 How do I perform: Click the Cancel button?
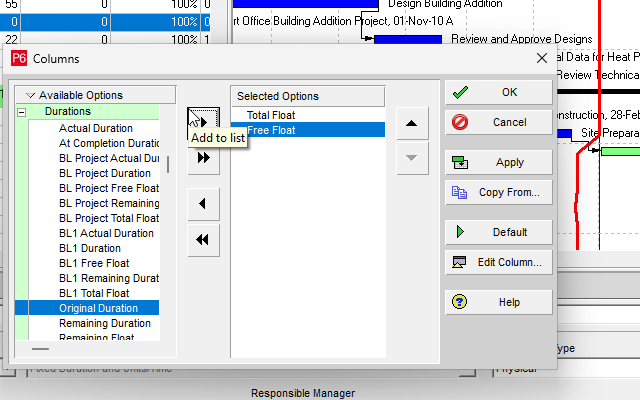point(498,122)
